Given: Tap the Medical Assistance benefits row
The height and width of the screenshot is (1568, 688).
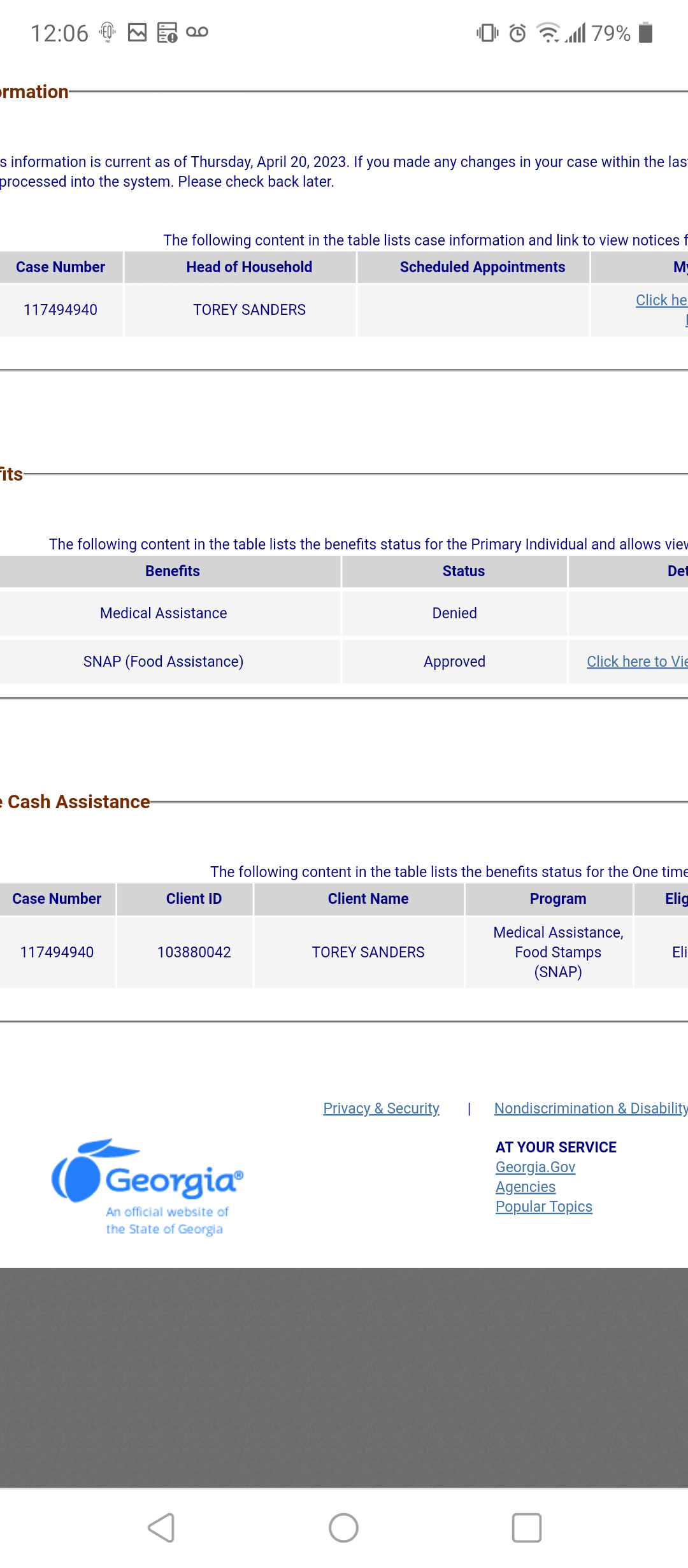Looking at the screenshot, I should click(344, 613).
